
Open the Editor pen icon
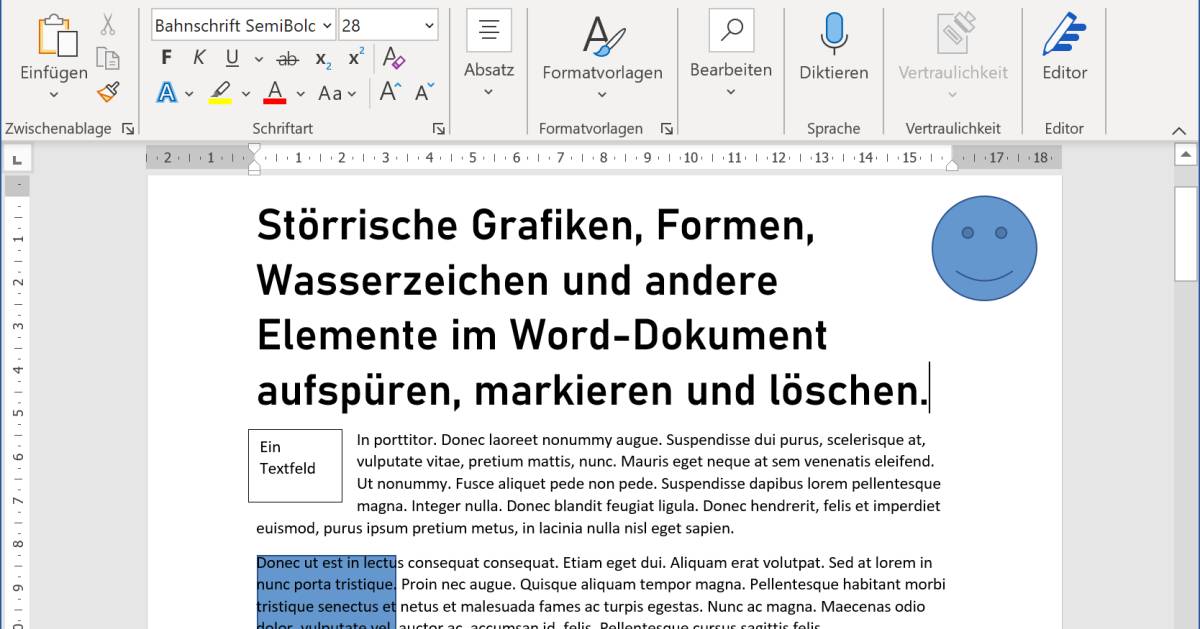point(1064,34)
